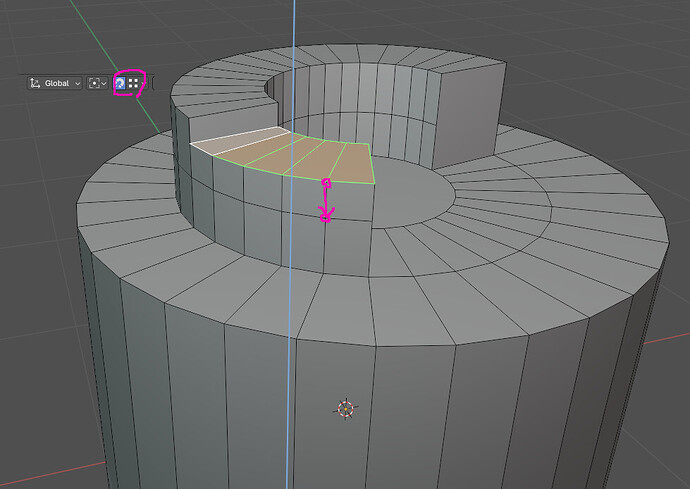
Task: Toggle the blue Snap magnet icon
Action: point(120,83)
